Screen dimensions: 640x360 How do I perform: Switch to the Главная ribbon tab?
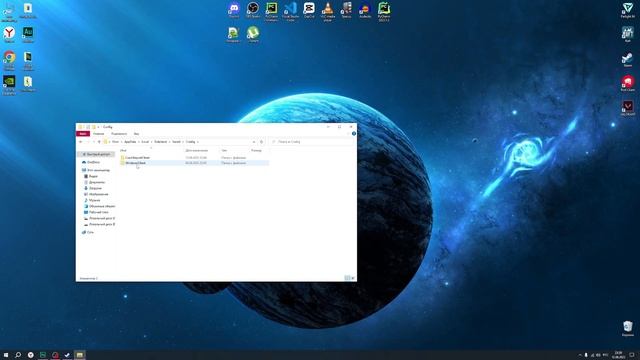pos(98,133)
